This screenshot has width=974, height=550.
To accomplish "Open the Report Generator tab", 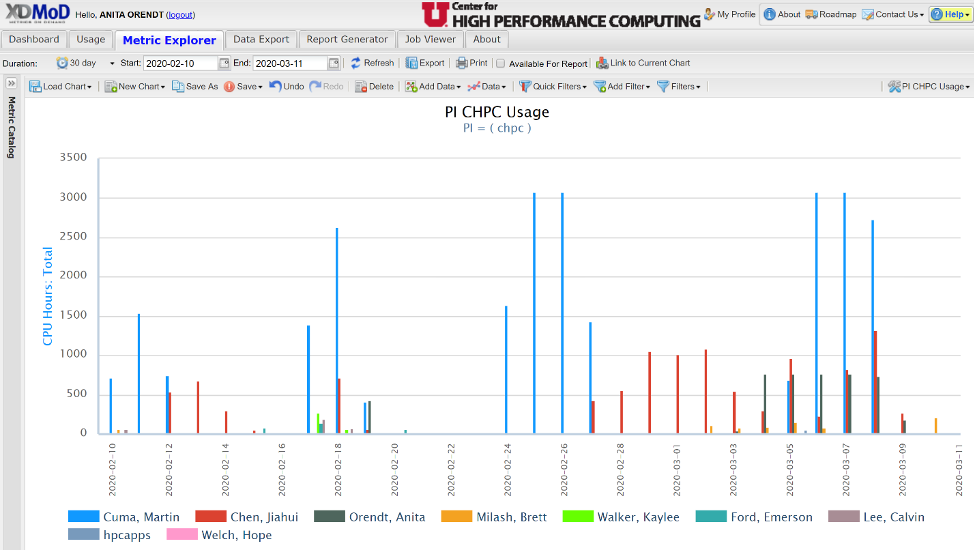I will pyautogui.click(x=346, y=39).
